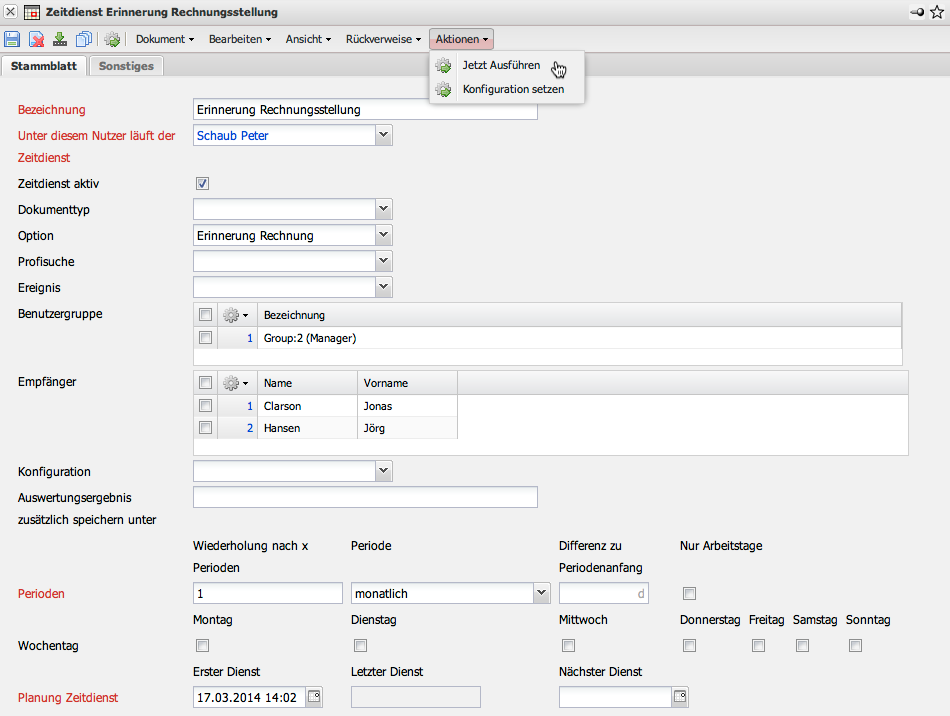Open gear menu in Empfänger table header
The width and height of the screenshot is (950, 716).
235,383
